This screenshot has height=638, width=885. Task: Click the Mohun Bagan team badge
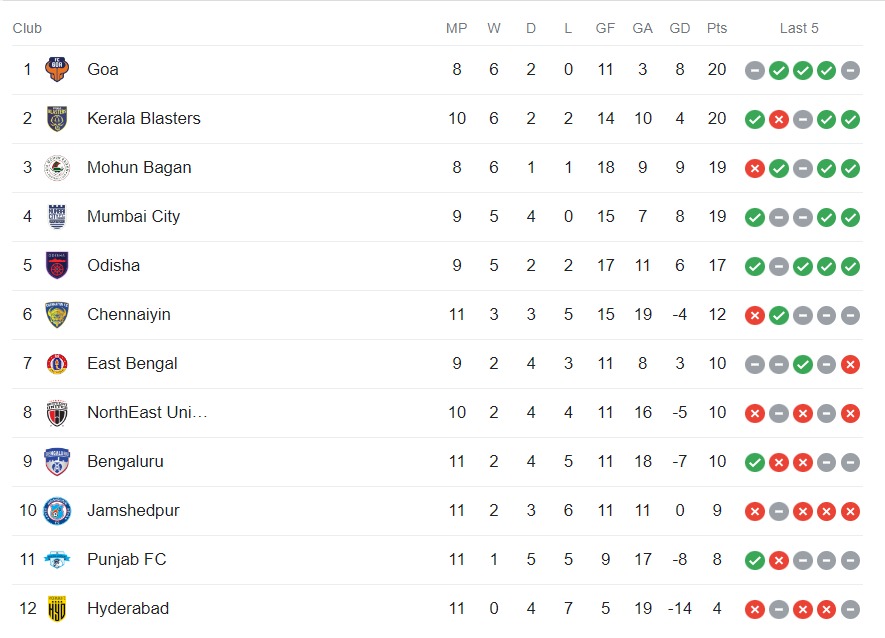(x=57, y=168)
